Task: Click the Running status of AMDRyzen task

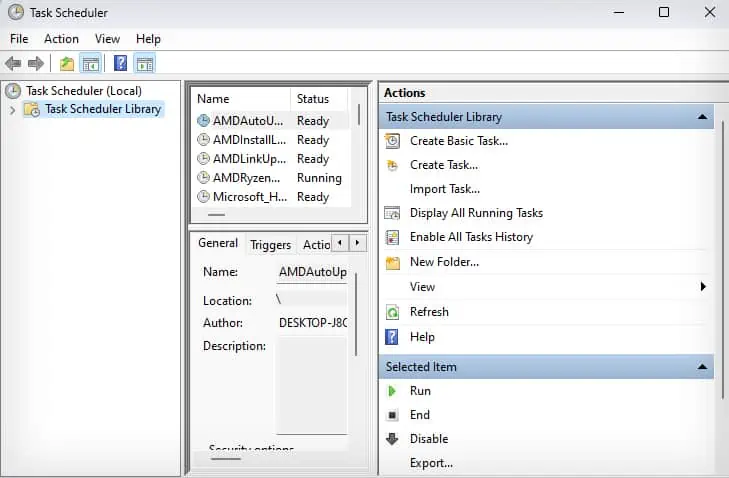Action: 319,178
